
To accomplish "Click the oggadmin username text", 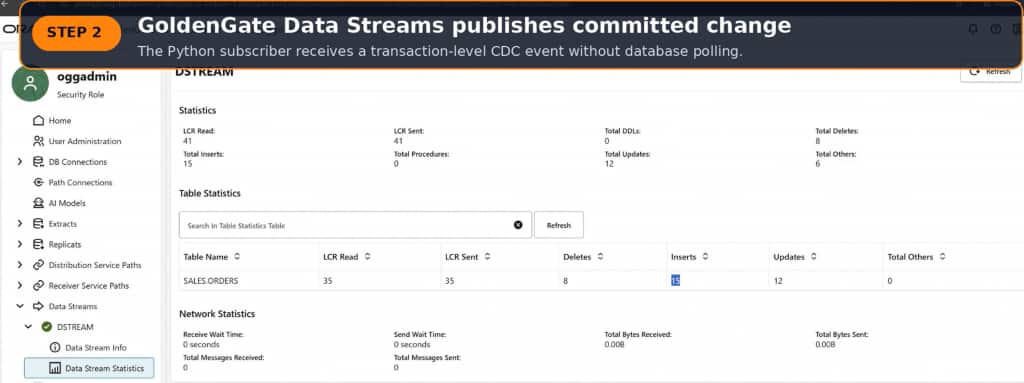I will tap(87, 76).
